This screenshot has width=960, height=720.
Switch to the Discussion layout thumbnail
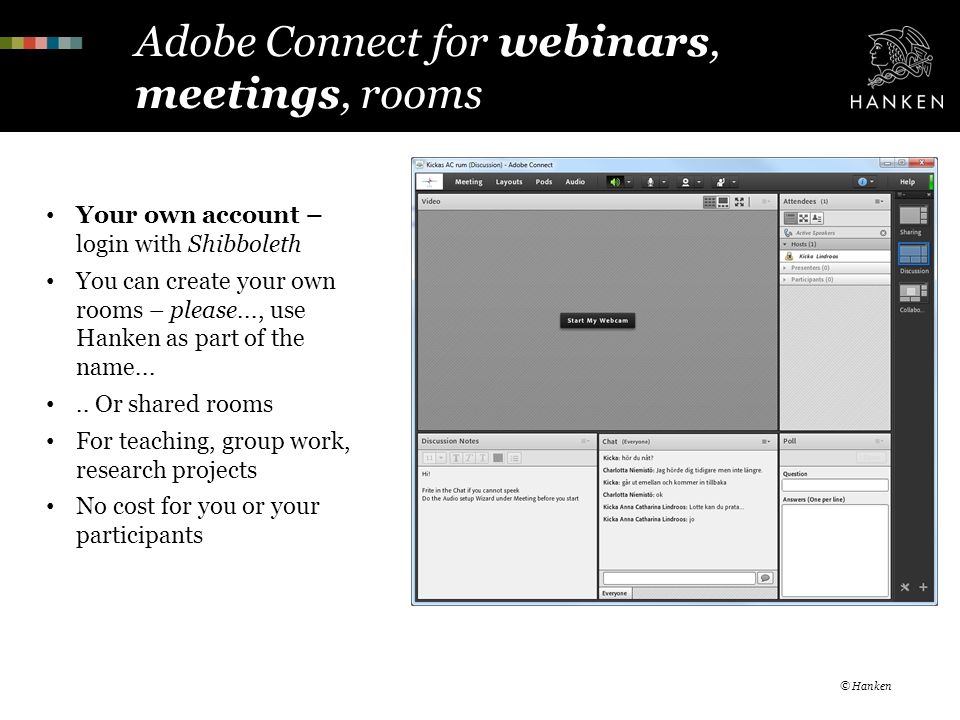point(913,254)
